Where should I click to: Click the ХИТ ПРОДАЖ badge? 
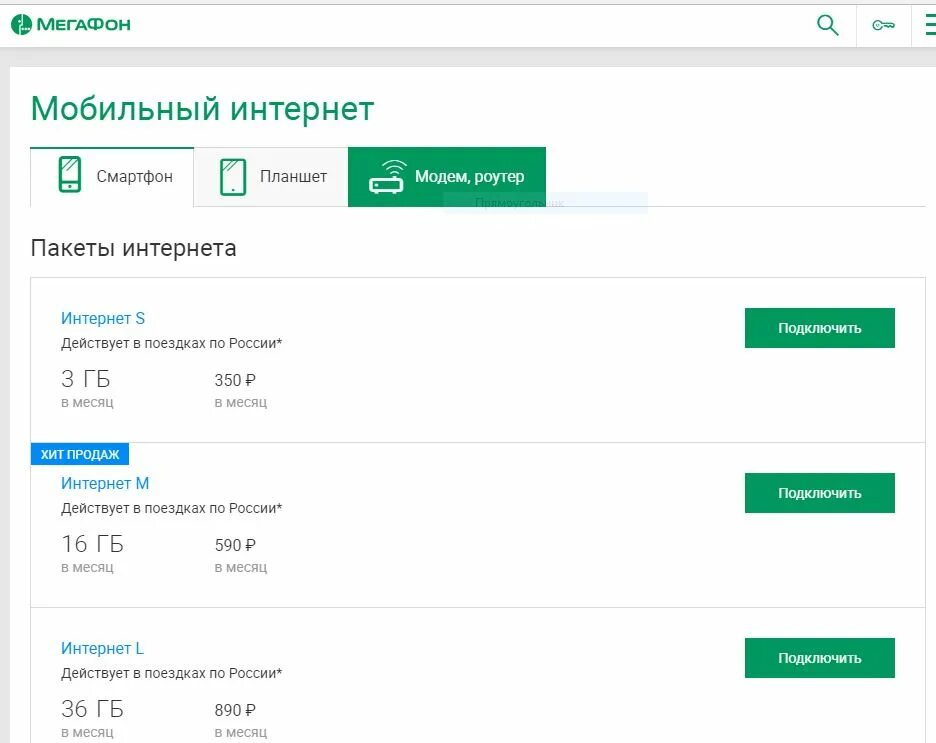tap(80, 454)
